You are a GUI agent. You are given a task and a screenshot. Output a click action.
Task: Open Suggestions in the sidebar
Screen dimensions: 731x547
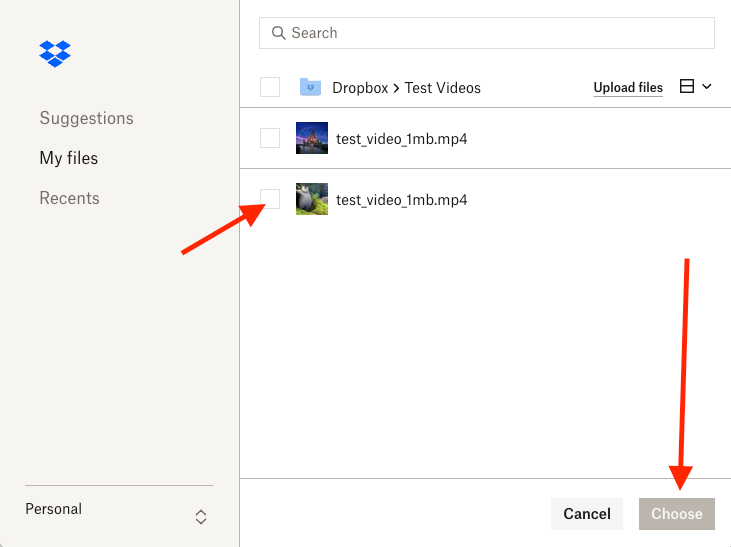pyautogui.click(x=87, y=118)
